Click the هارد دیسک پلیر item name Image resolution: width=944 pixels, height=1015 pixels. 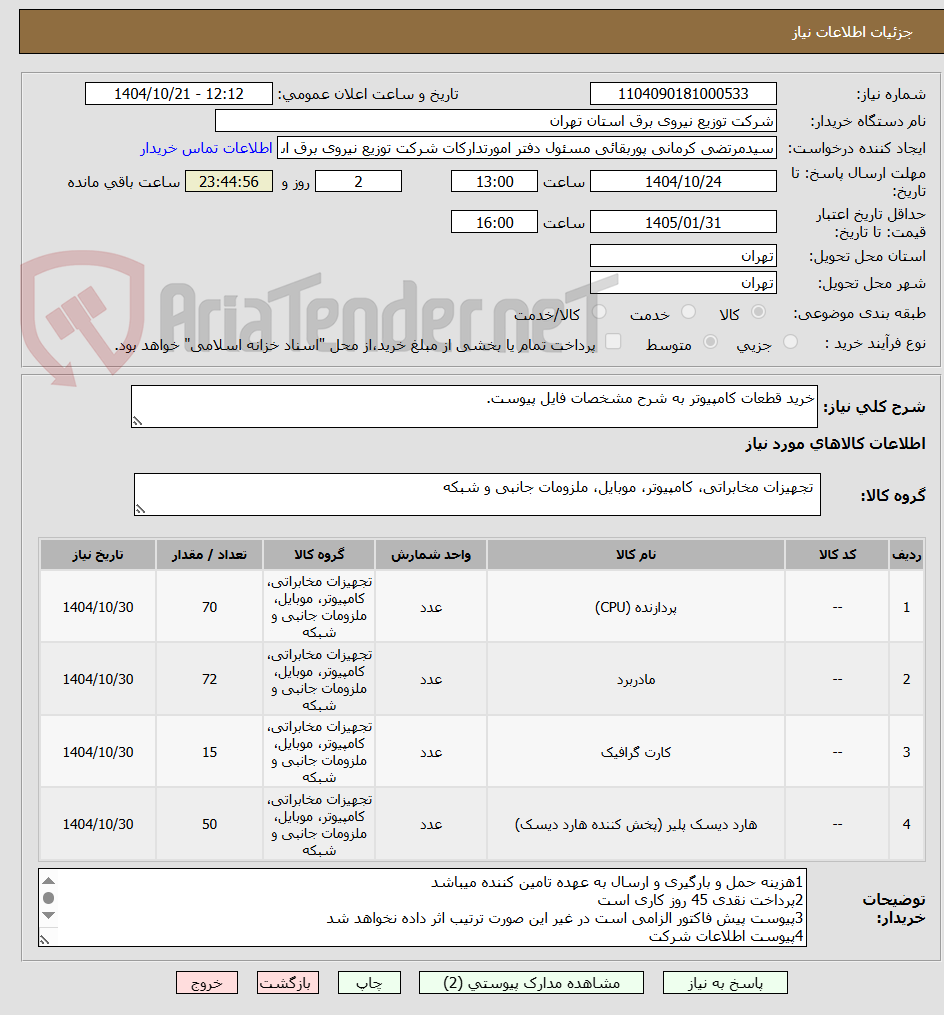636,824
